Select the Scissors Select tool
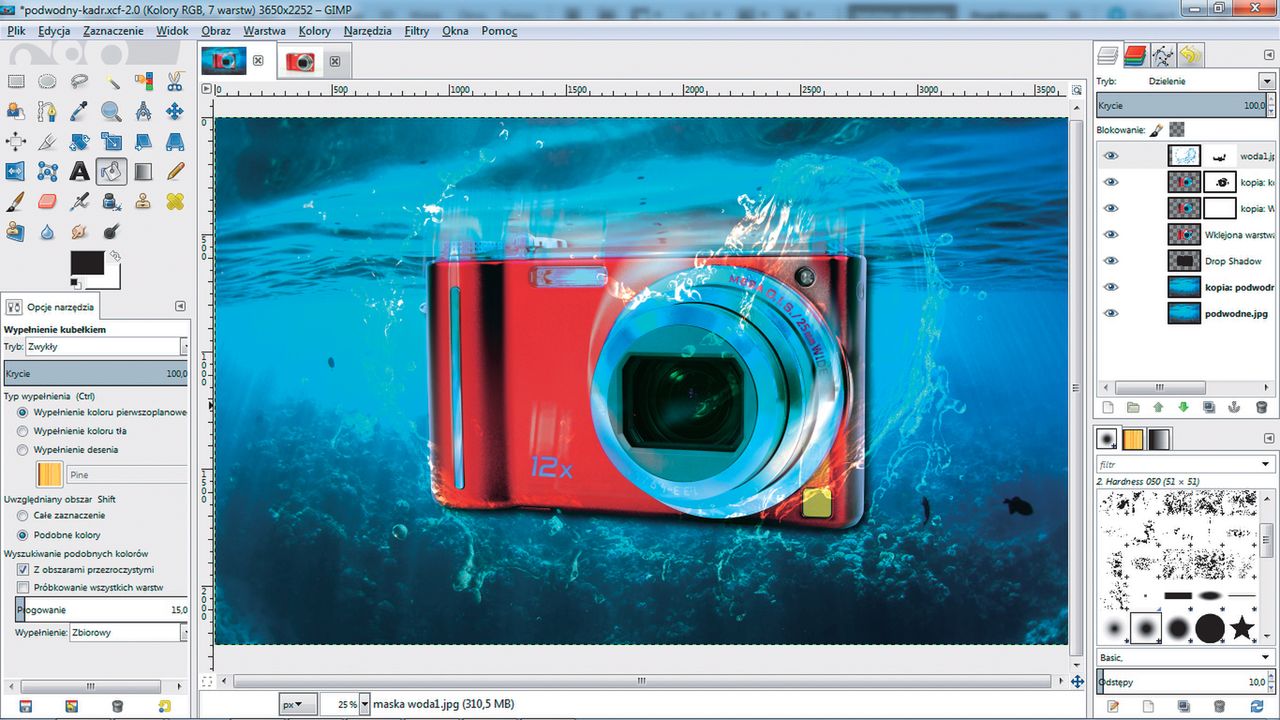 [x=175, y=81]
